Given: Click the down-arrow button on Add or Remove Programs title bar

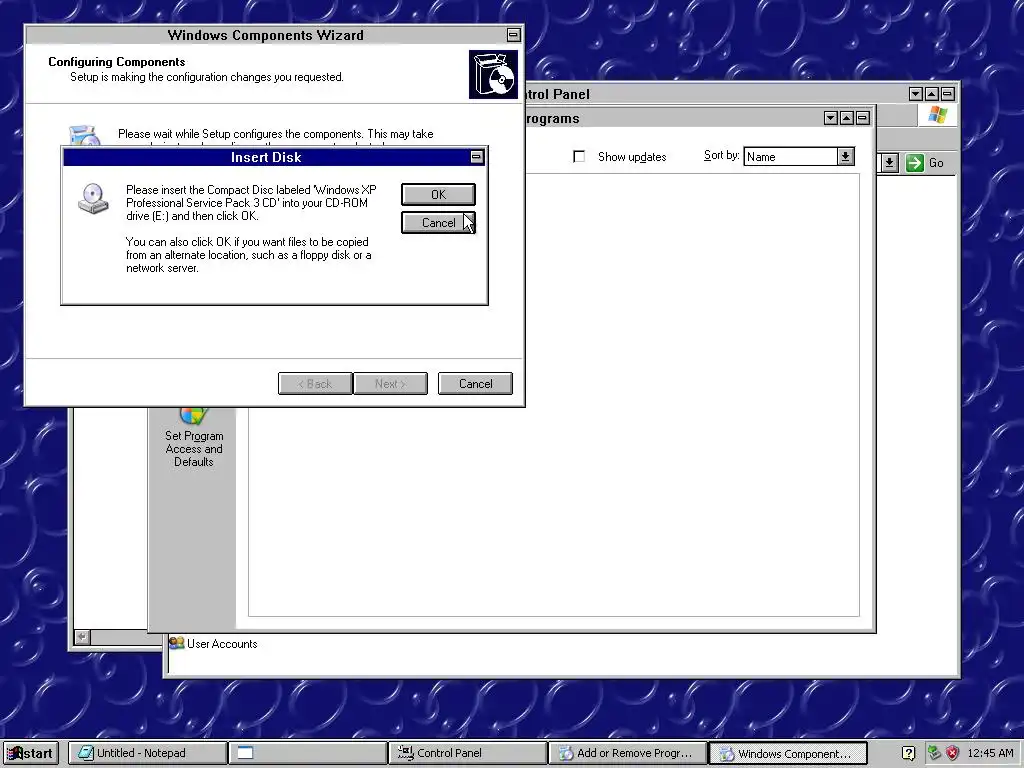Looking at the screenshot, I should [x=831, y=118].
